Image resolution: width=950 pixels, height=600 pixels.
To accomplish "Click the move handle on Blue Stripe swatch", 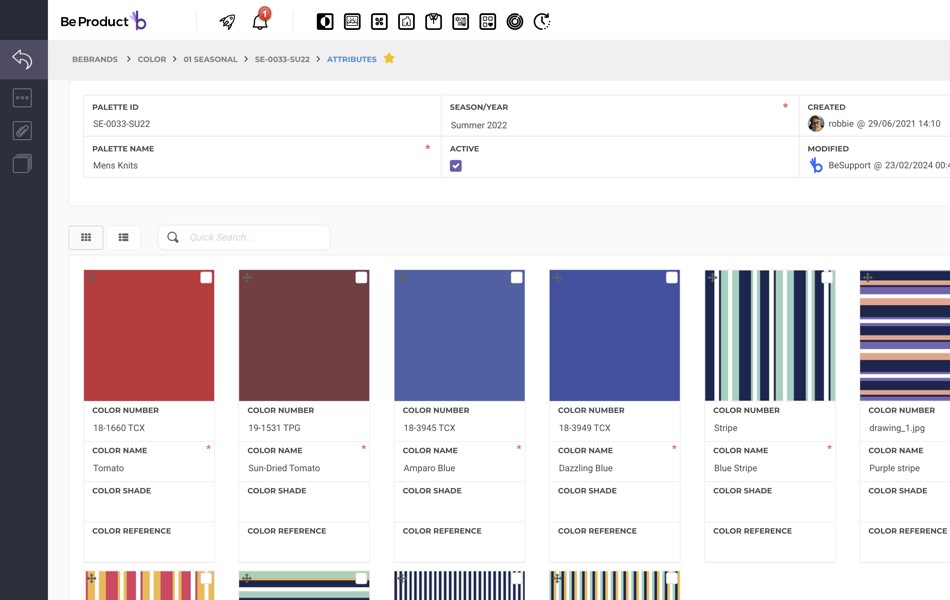I will coord(712,278).
